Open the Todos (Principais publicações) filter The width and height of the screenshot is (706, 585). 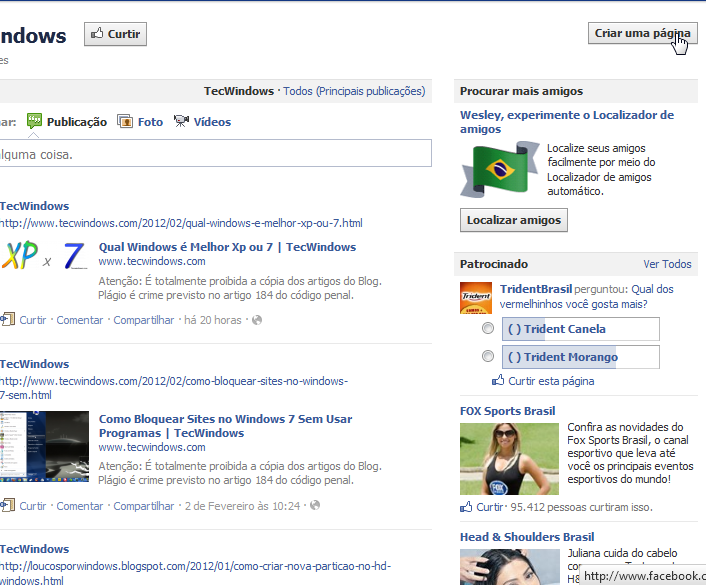[354, 91]
